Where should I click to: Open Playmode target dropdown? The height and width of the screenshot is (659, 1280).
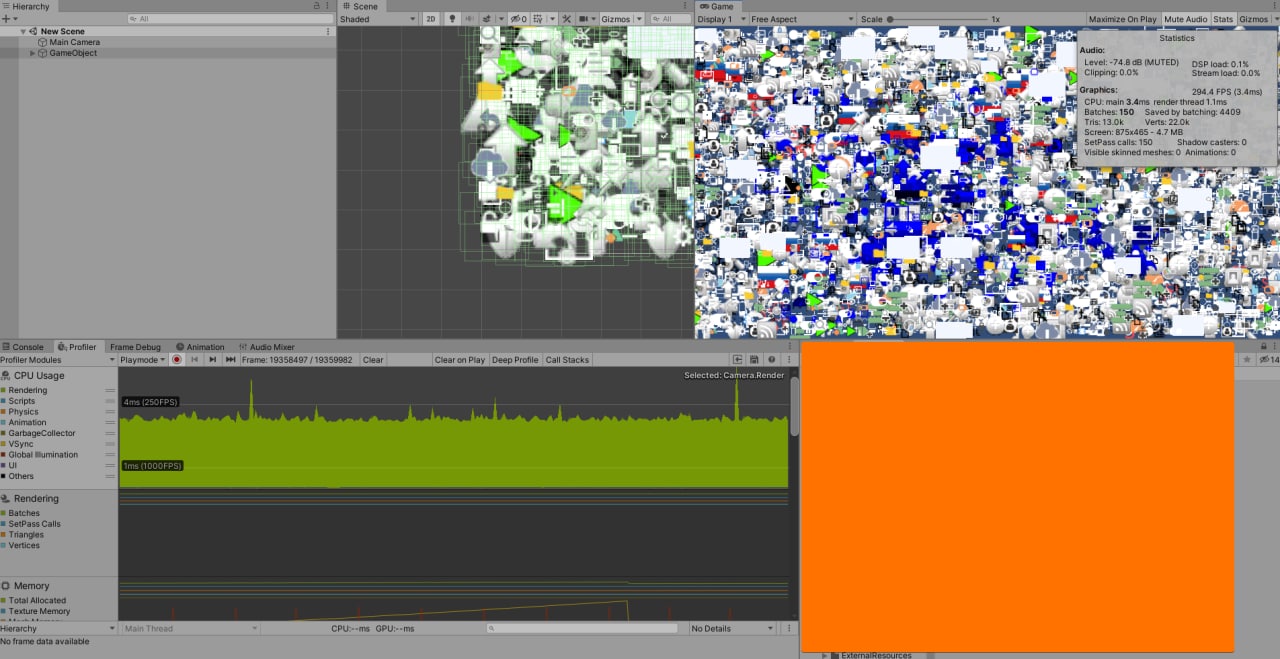point(143,360)
